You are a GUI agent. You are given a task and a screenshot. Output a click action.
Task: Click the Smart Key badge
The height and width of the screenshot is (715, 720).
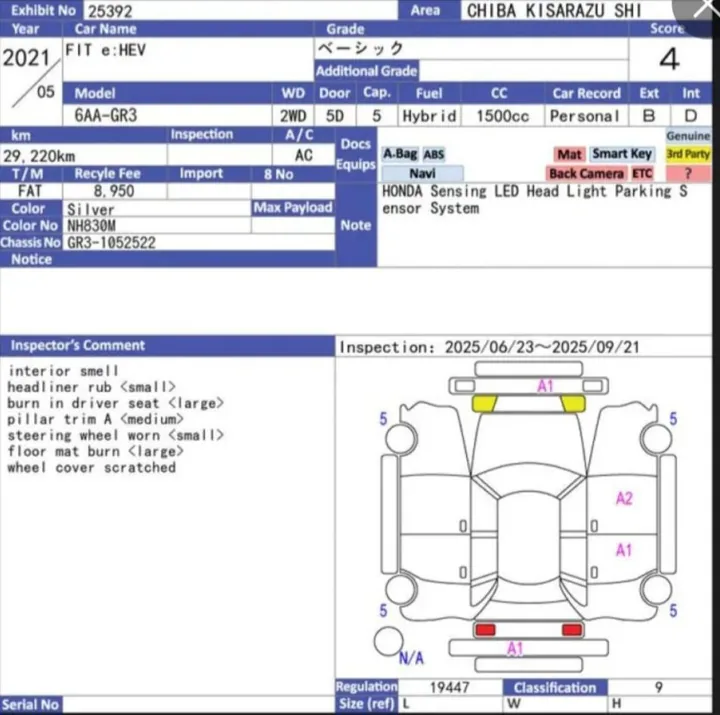tap(622, 154)
